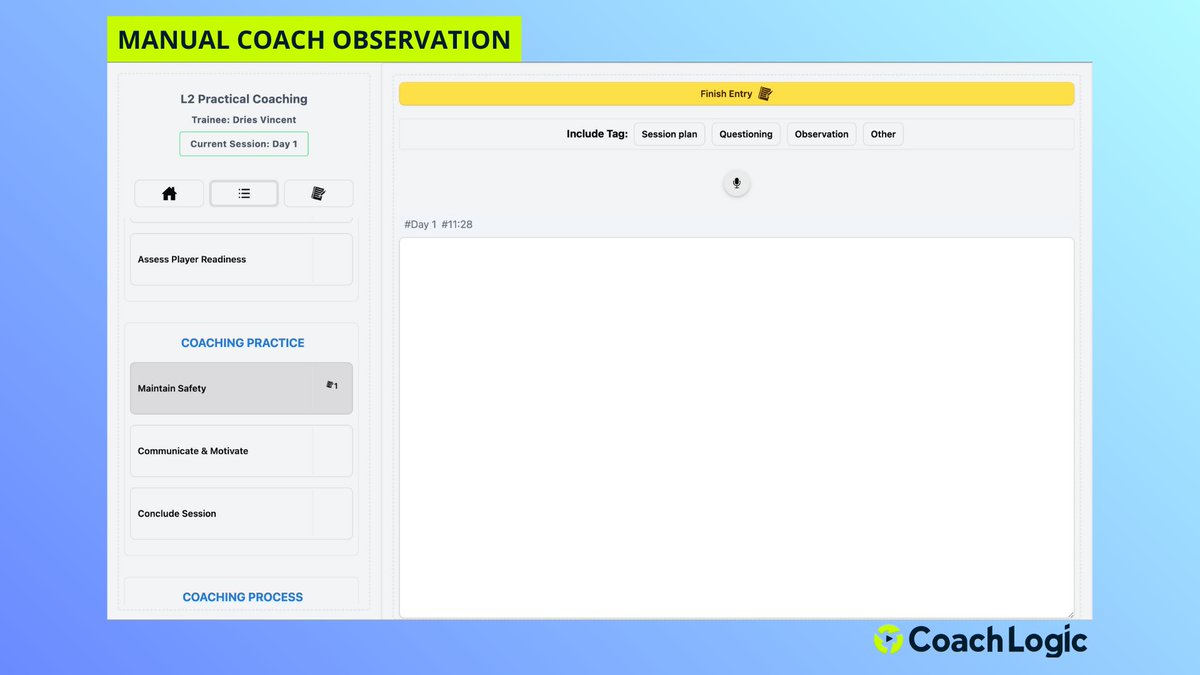Click the COACHING PRACTICE section heading
The image size is (1200, 675).
coord(243,343)
